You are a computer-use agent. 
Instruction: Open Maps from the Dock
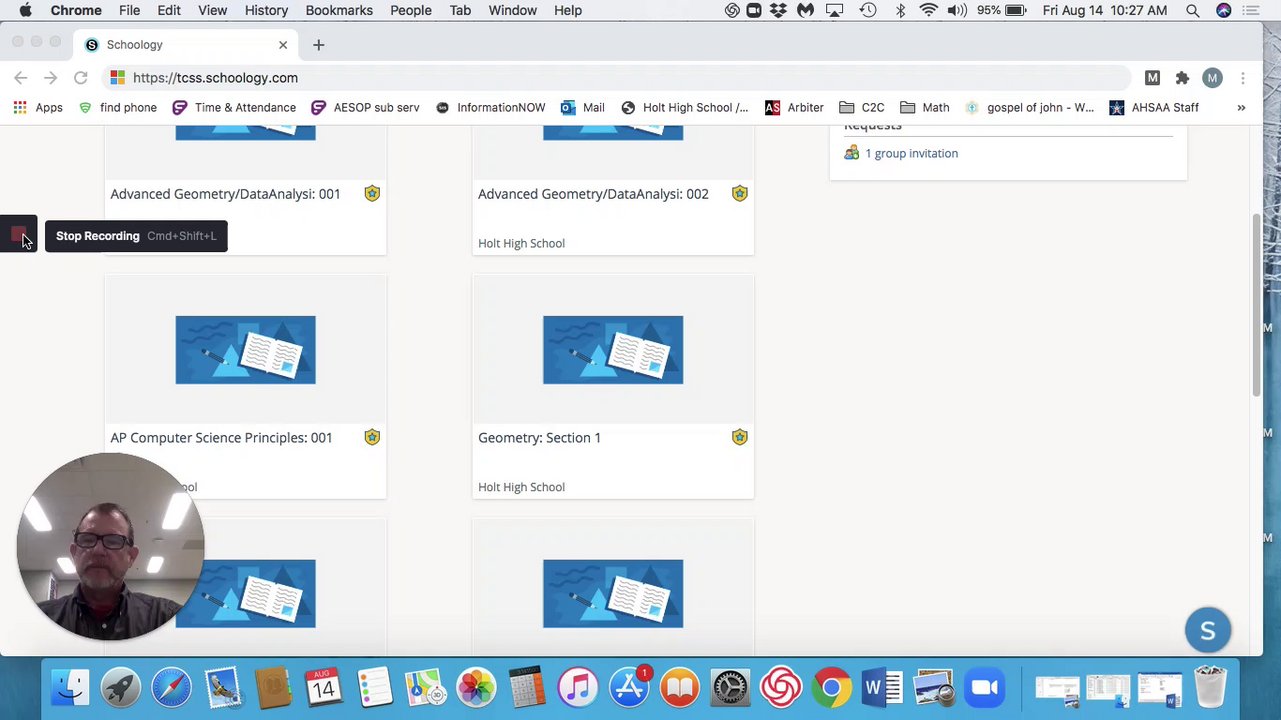pyautogui.click(x=425, y=688)
